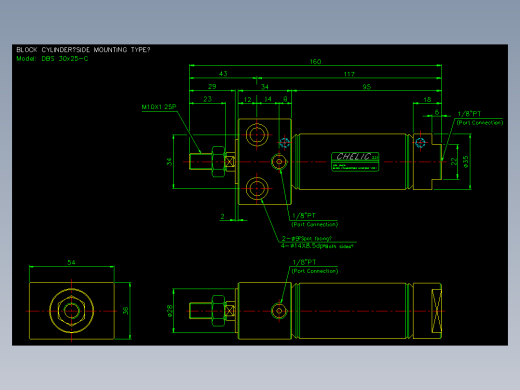Select the 'Model: DBS 30x25-C' label
520x390 pixels.
[52, 59]
